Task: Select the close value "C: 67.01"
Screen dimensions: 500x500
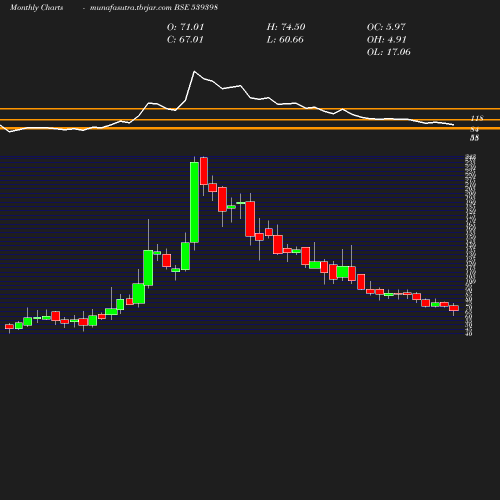Action: tap(185, 40)
